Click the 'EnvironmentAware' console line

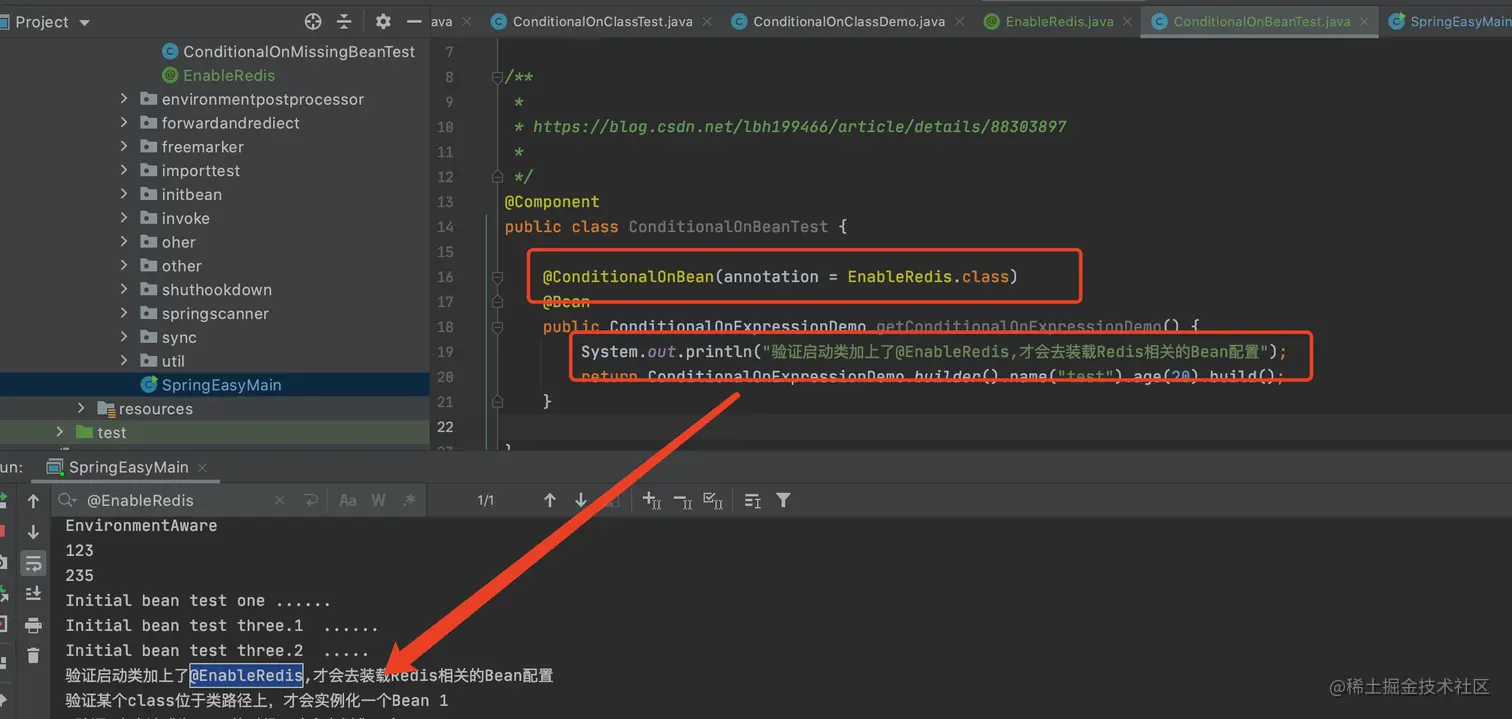pos(141,526)
